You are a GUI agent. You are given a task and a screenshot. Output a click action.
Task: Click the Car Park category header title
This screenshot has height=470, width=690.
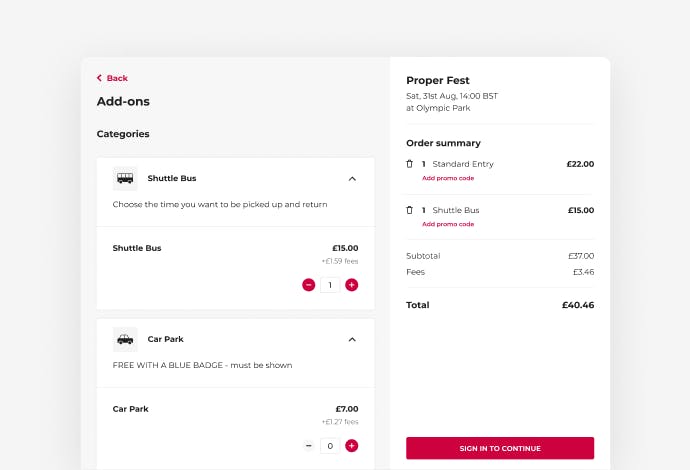[x=165, y=339]
